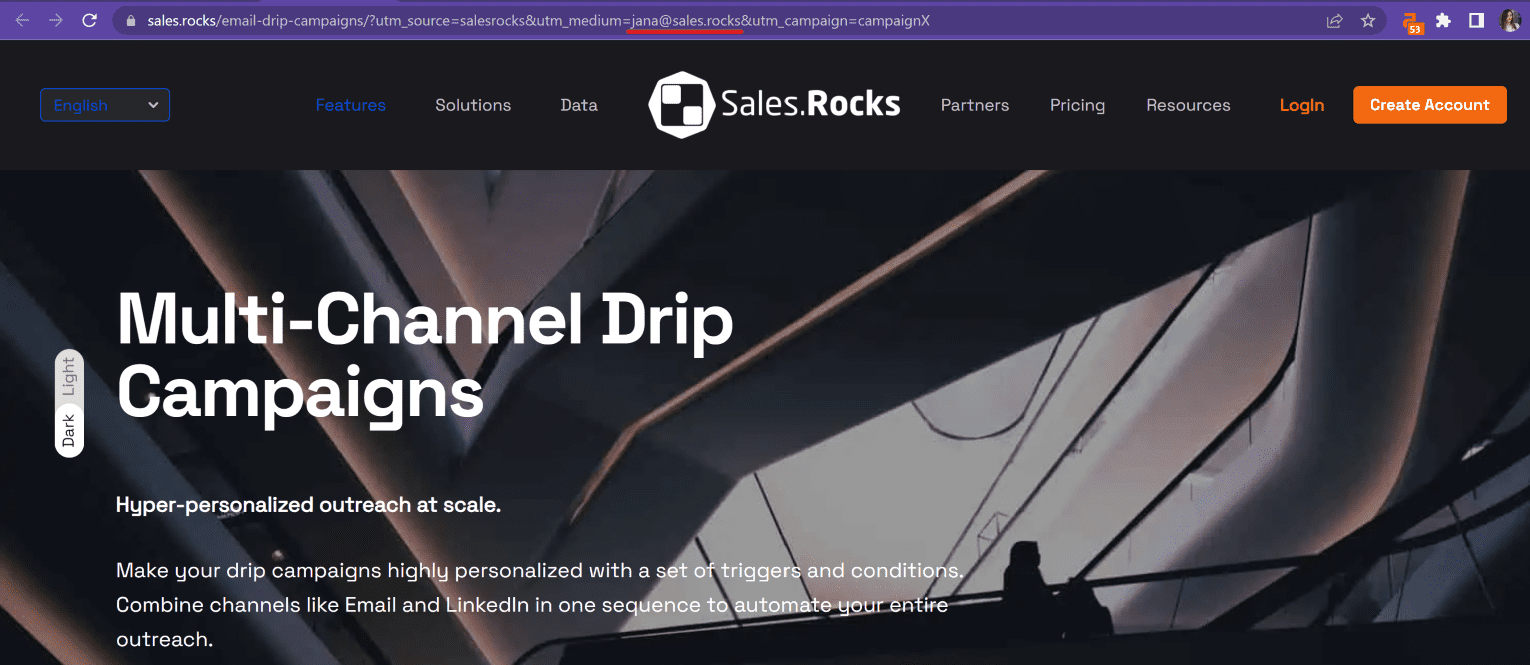This screenshot has width=1530, height=665.
Task: Select the Dark theme option
Action: click(69, 430)
